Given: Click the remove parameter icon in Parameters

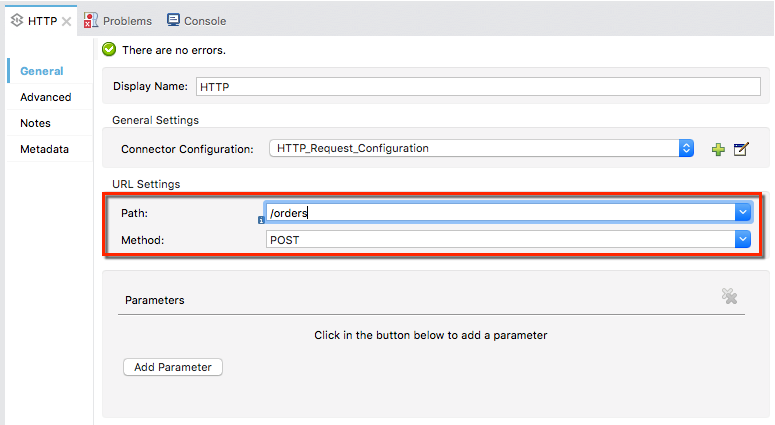Looking at the screenshot, I should (x=729, y=296).
